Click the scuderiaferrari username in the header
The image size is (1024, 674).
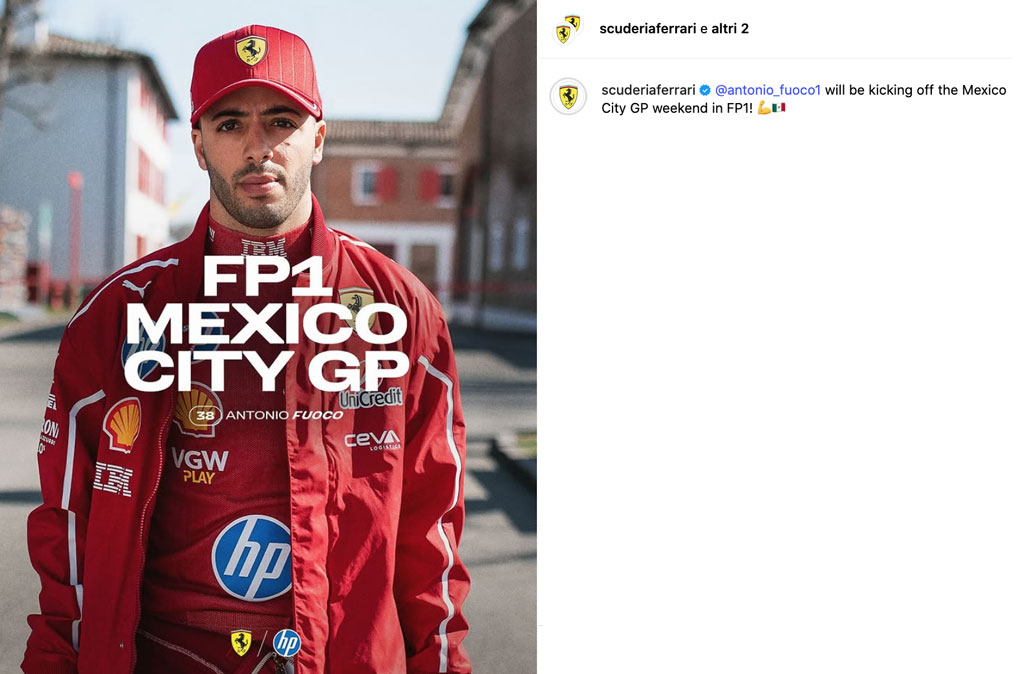pyautogui.click(x=647, y=29)
